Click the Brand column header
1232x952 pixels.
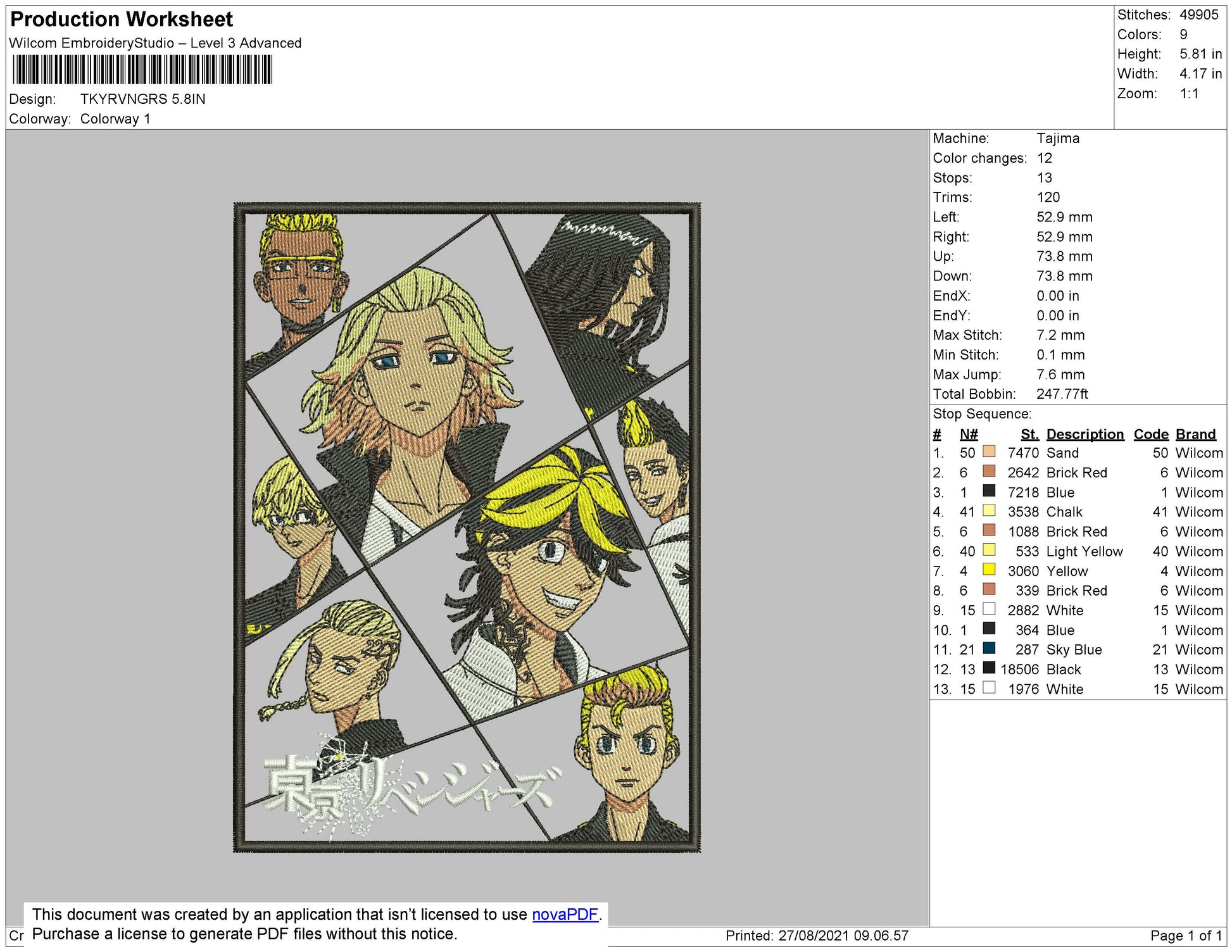1195,434
